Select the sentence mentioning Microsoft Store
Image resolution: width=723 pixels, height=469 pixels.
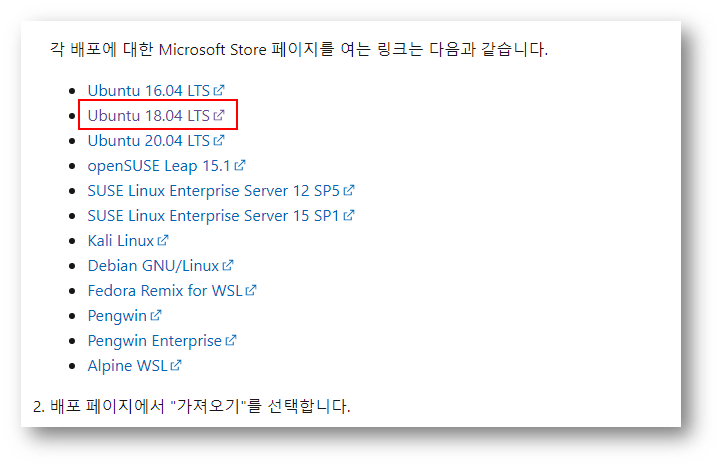[x=299, y=49]
